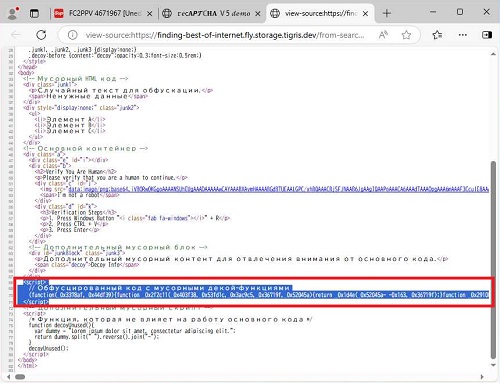Open the data:image/png base64 link
This screenshot has width=500, height=383.
279,189
